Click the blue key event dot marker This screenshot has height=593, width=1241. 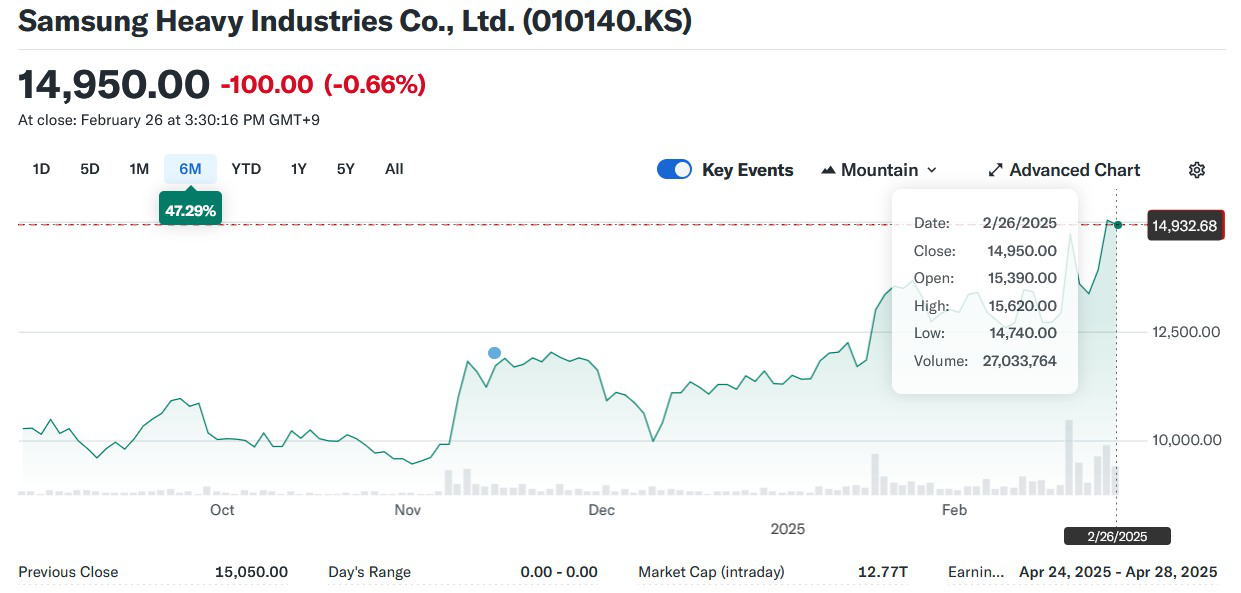pyautogui.click(x=494, y=353)
